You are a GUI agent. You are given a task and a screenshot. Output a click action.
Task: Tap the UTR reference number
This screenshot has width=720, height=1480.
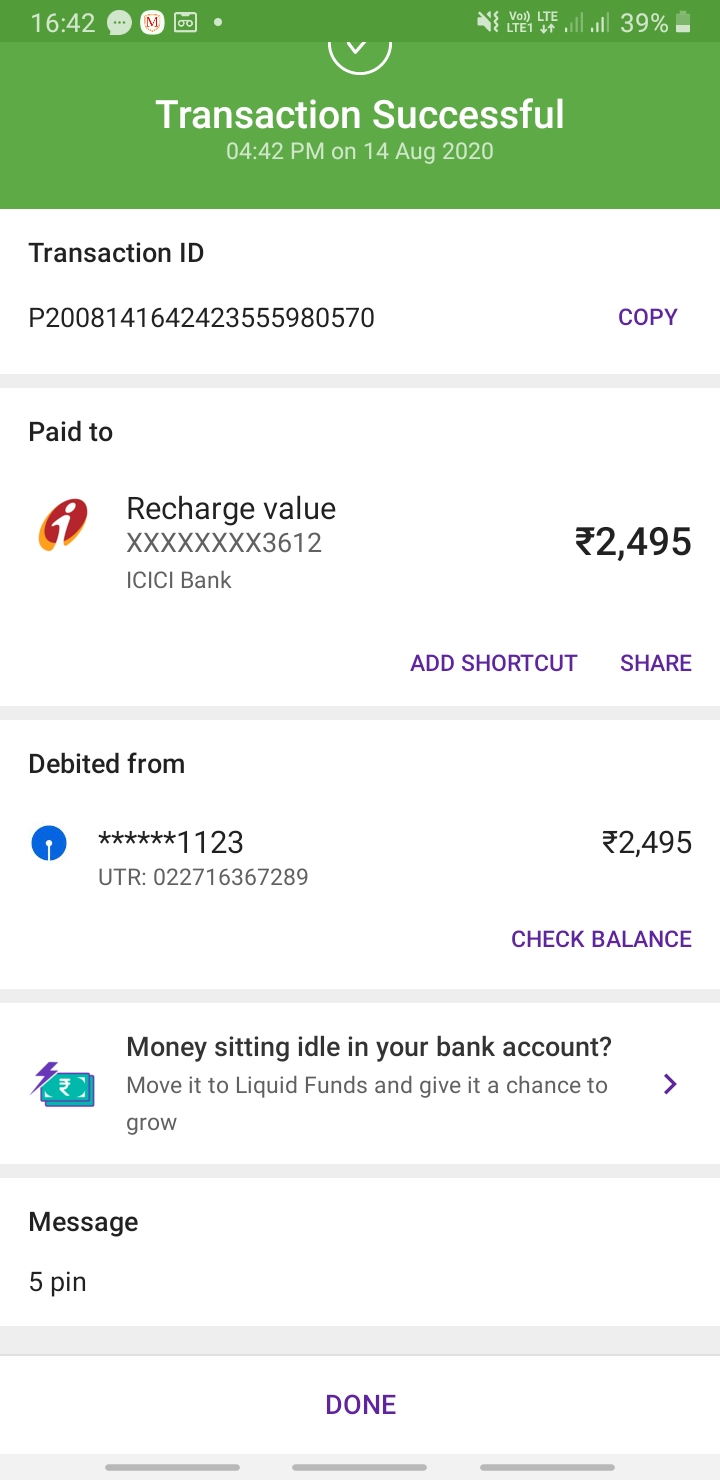203,878
